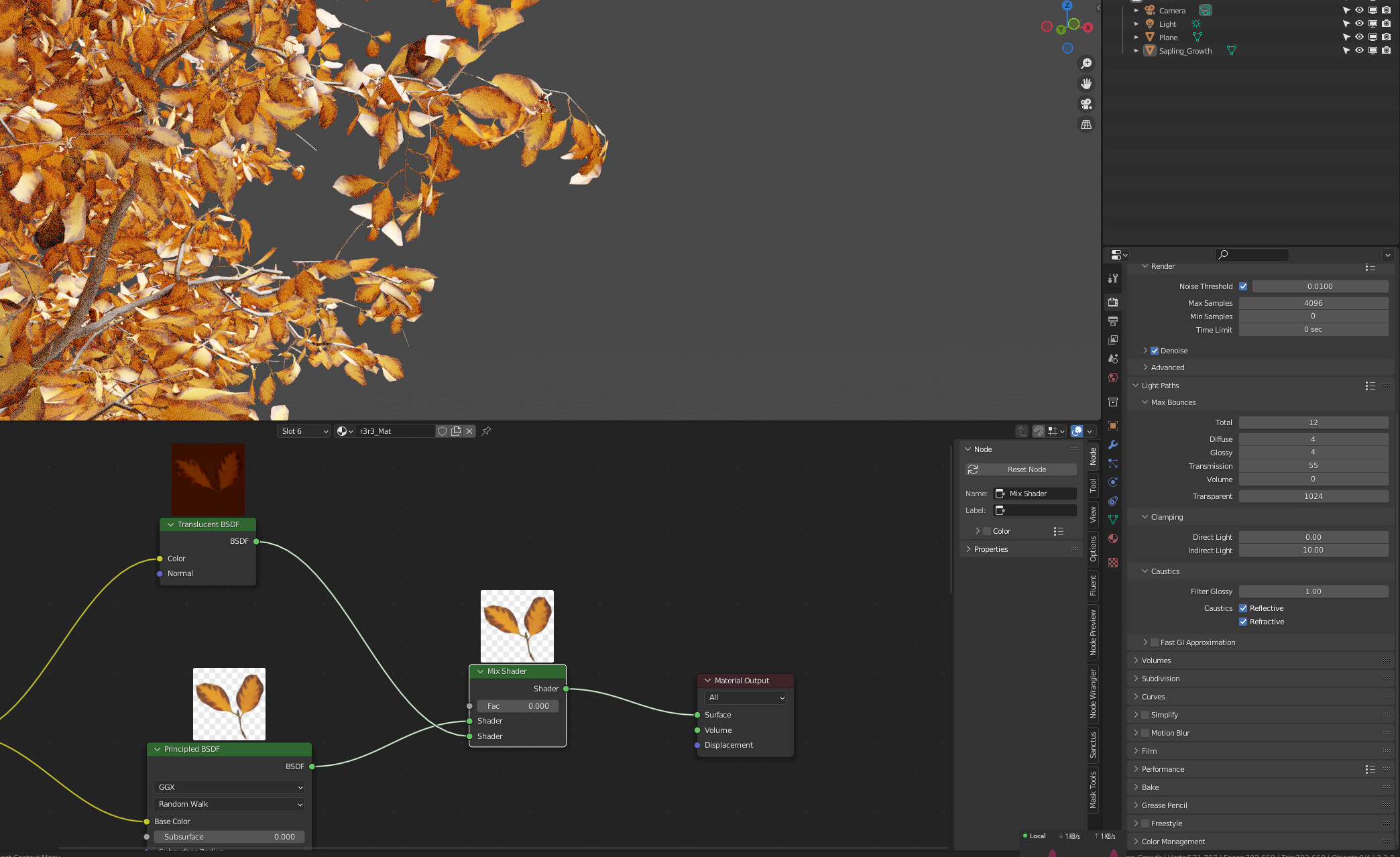Click the Reset Node button
Viewport: 1400px width, 857px height.
(x=1020, y=469)
